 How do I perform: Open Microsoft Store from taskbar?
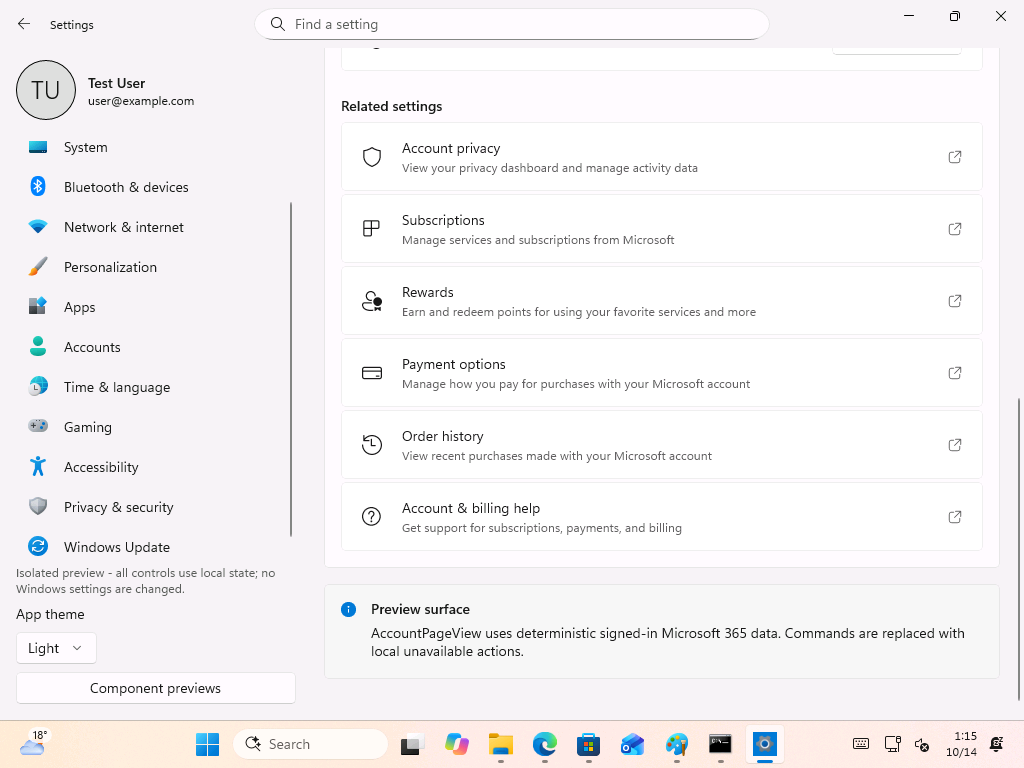tap(588, 744)
